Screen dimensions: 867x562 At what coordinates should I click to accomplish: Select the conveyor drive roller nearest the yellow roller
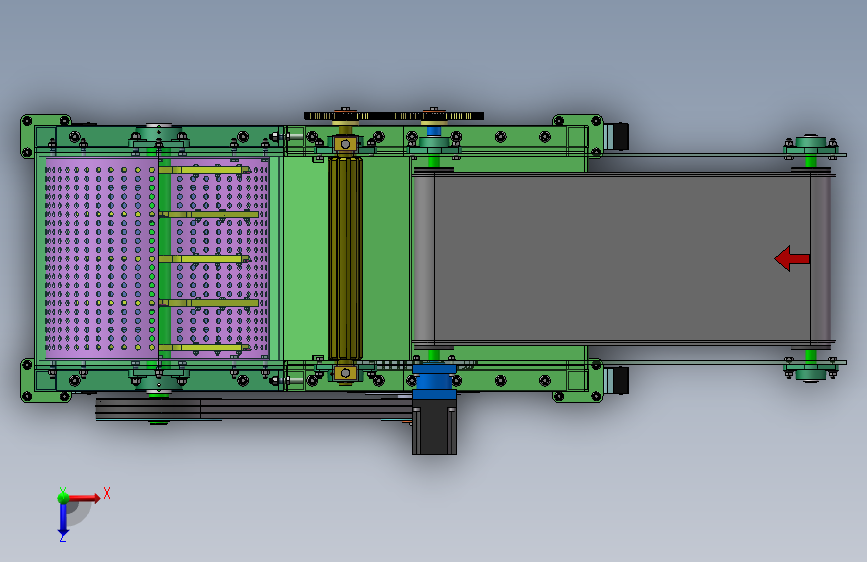click(x=424, y=258)
